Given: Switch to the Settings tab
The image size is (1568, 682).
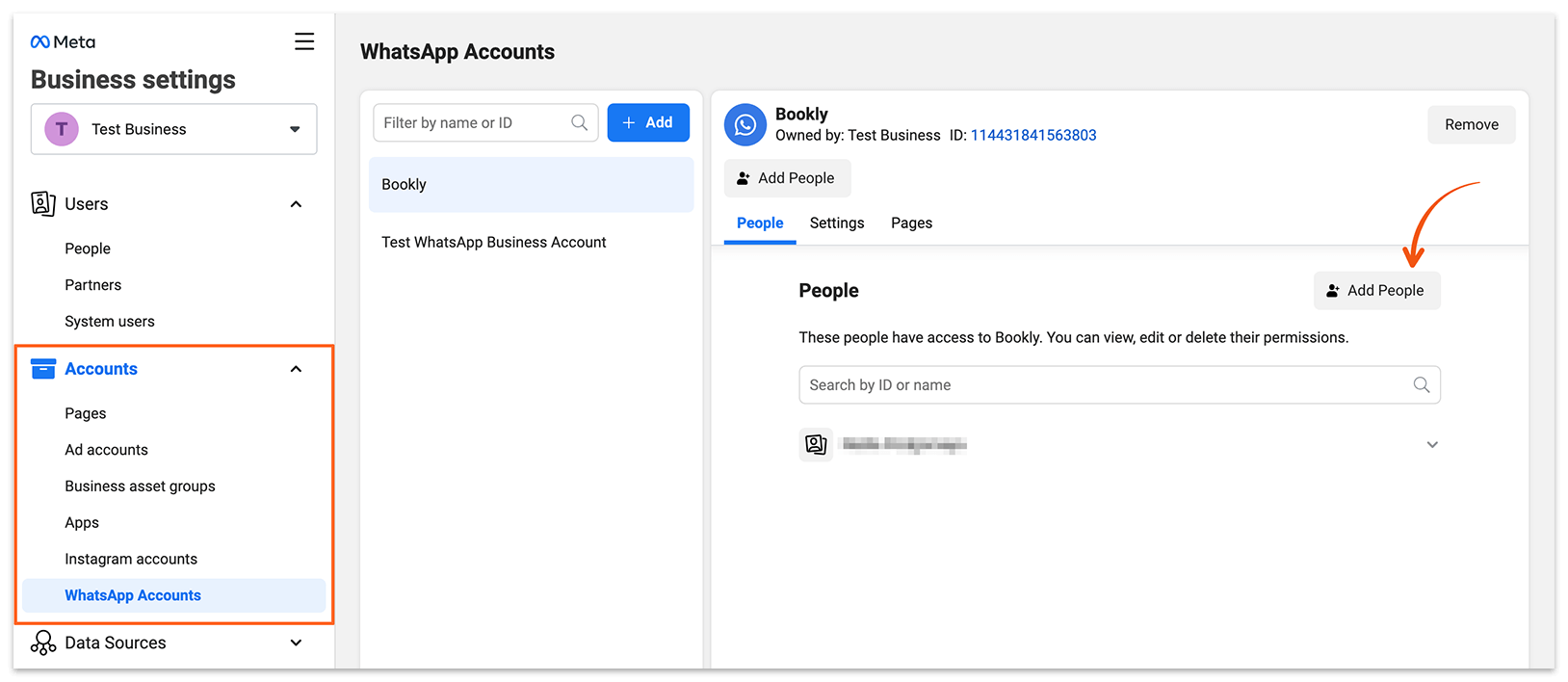Looking at the screenshot, I should coord(837,223).
